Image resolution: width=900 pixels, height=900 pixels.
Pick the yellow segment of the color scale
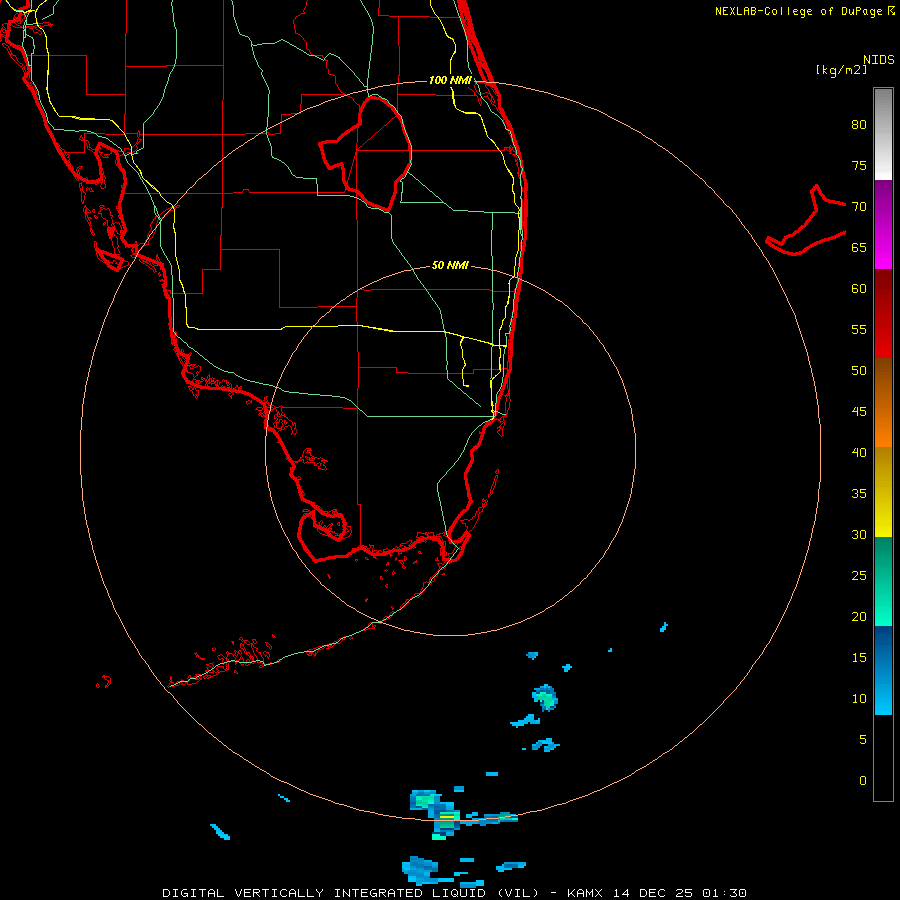coord(883,492)
